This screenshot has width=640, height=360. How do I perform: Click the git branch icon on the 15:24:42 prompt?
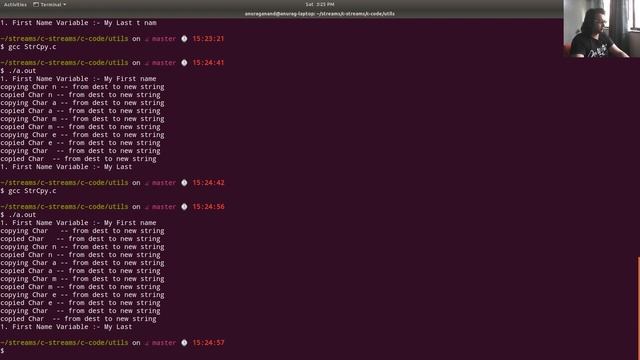(x=147, y=183)
